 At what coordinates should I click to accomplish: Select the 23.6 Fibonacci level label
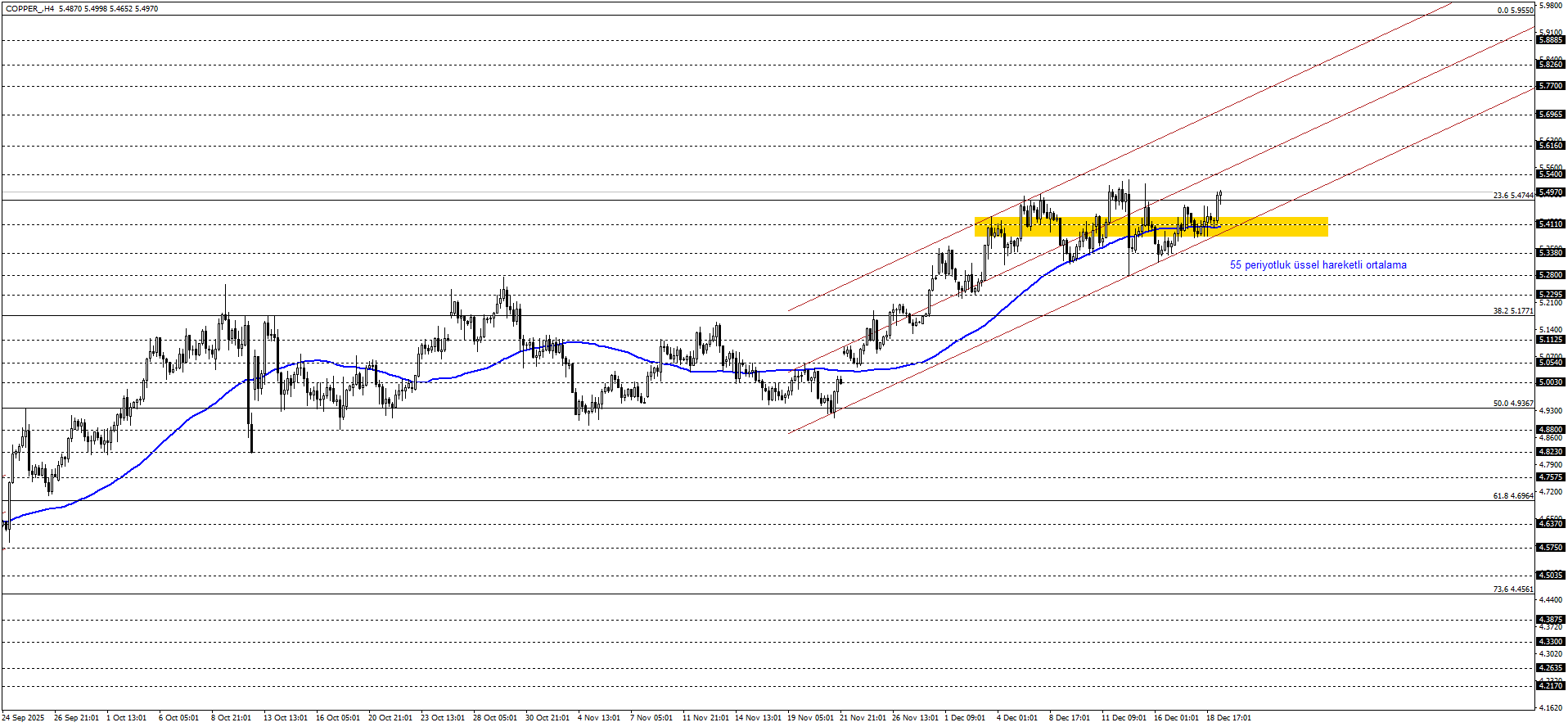tap(1512, 196)
